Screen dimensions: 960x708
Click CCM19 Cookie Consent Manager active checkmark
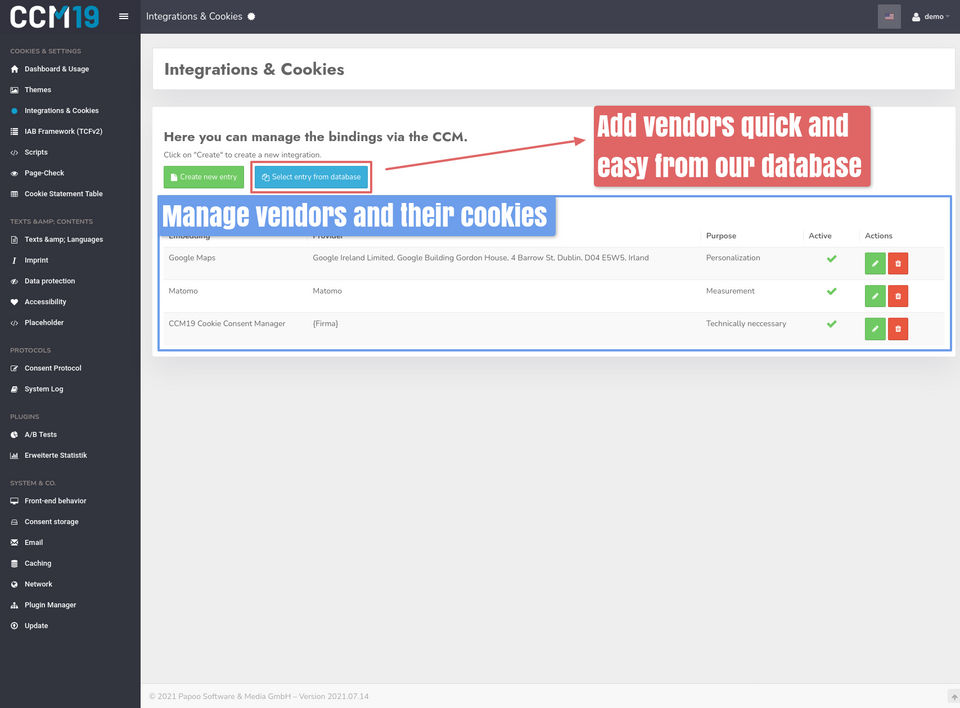click(x=831, y=324)
